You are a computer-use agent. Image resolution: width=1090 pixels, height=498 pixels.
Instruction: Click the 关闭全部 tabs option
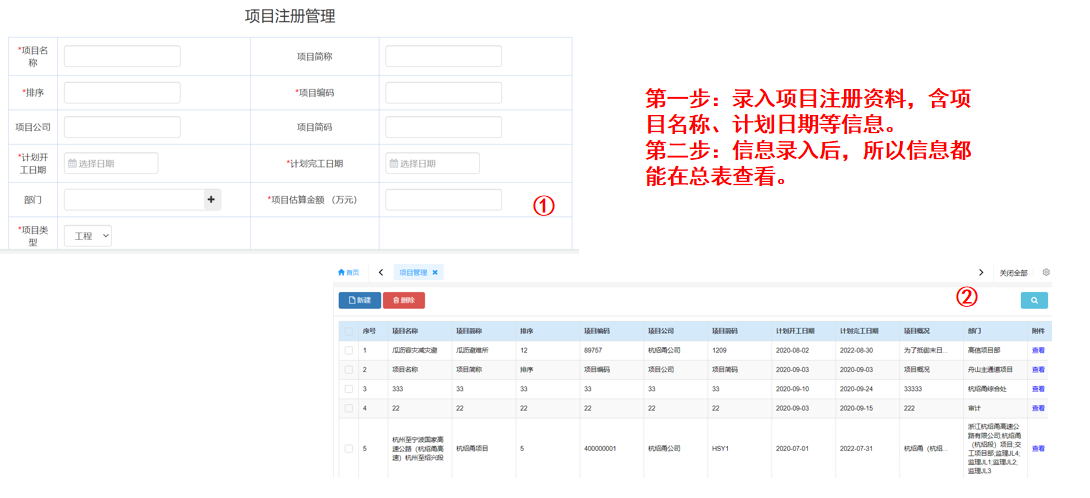pos(1013,273)
